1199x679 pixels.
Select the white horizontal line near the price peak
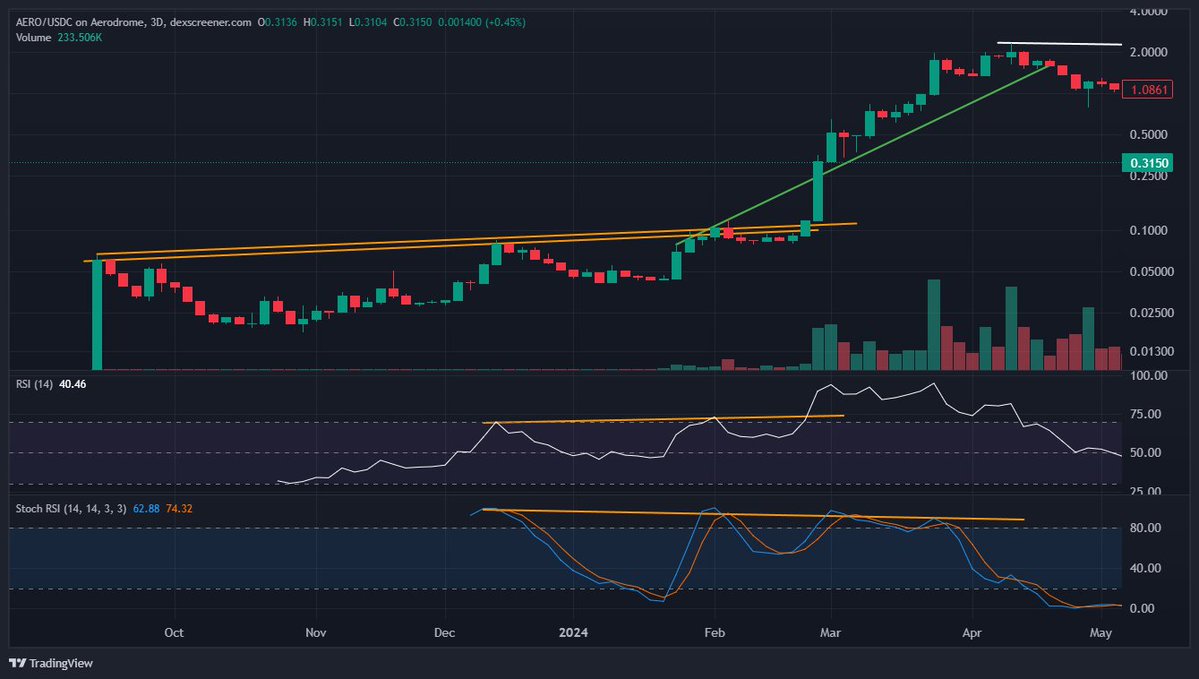click(x=1060, y=44)
